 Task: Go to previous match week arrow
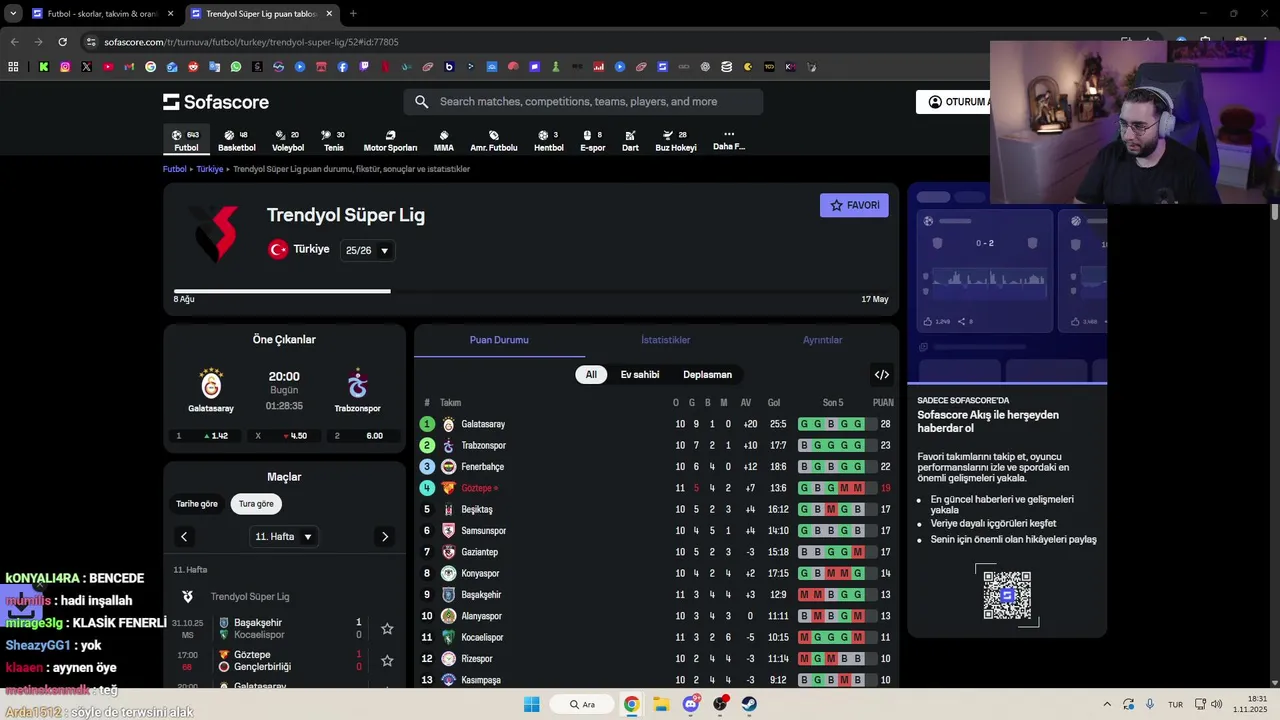(x=184, y=537)
